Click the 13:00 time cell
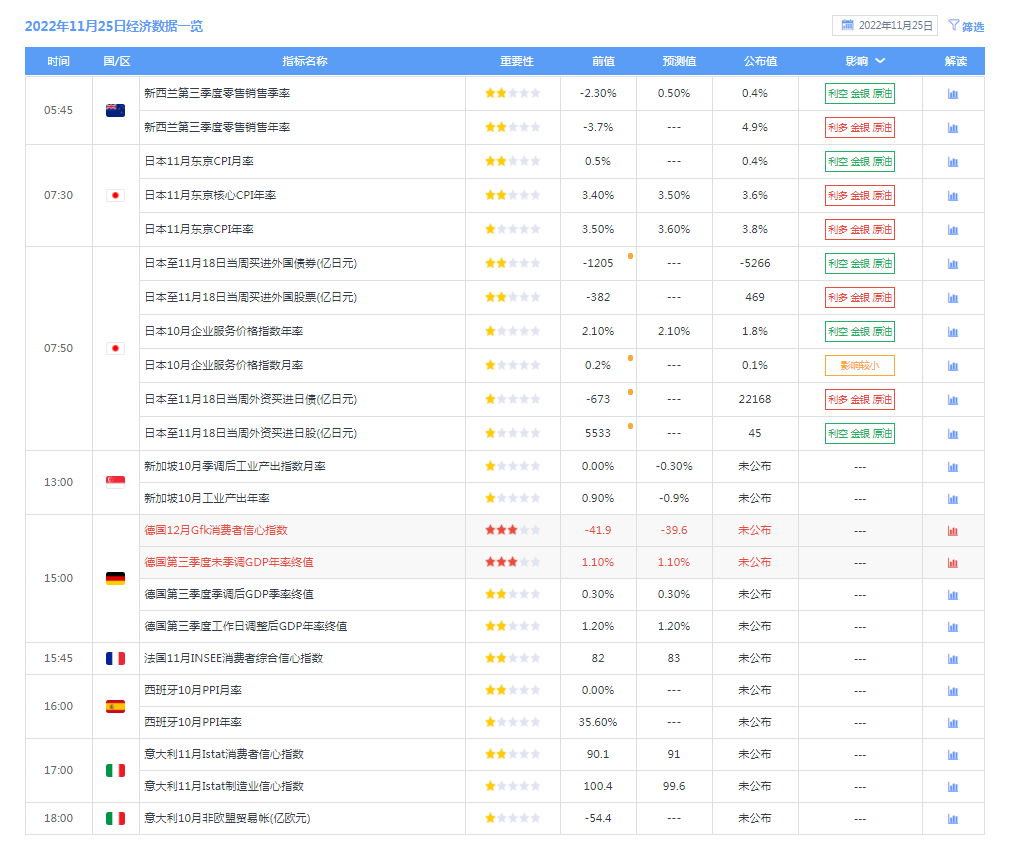The image size is (1026, 855). (x=58, y=482)
